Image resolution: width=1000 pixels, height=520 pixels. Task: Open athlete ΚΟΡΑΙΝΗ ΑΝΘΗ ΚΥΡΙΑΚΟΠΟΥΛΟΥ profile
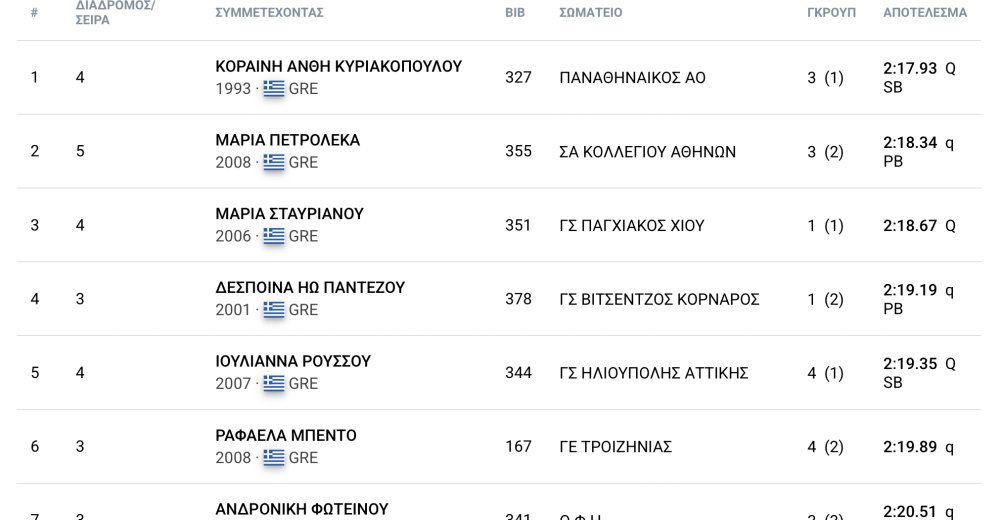point(339,66)
